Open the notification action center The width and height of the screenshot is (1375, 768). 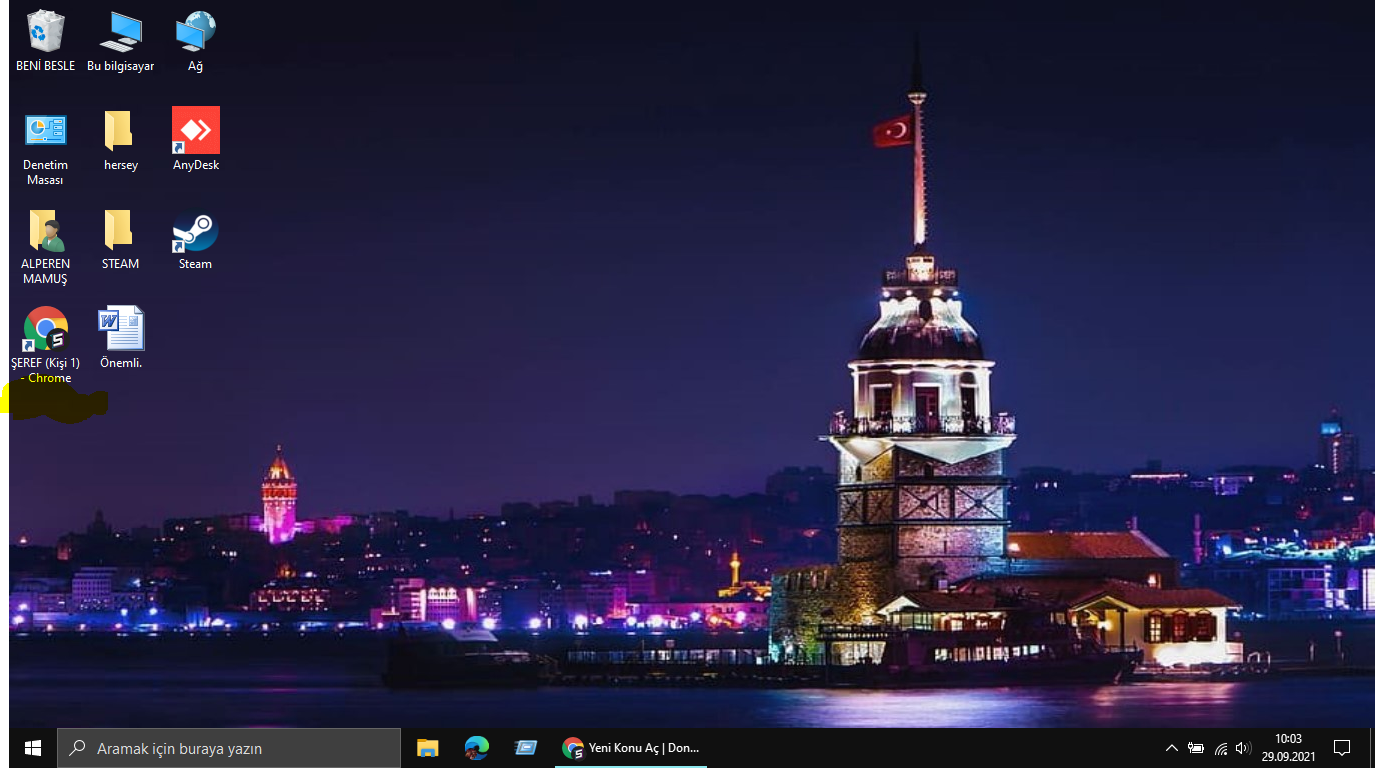click(1342, 748)
